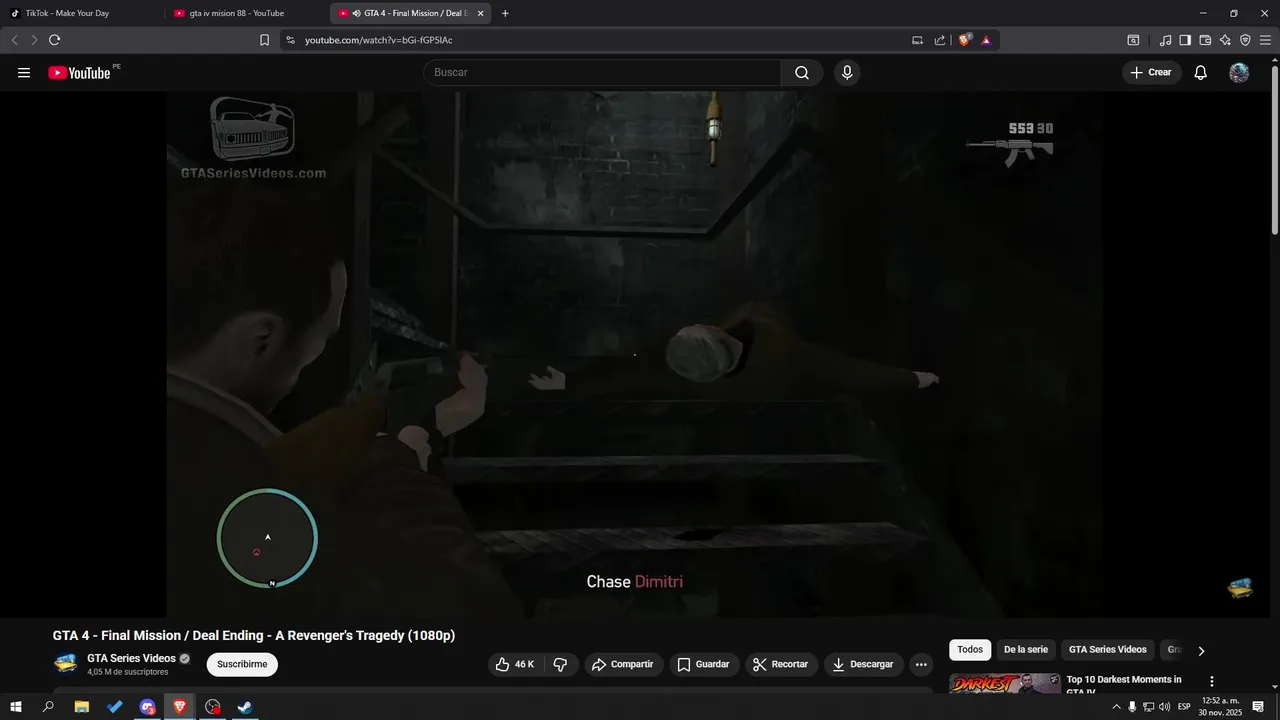Open the Windows Start menu
The image size is (1280, 720).
coord(16,707)
